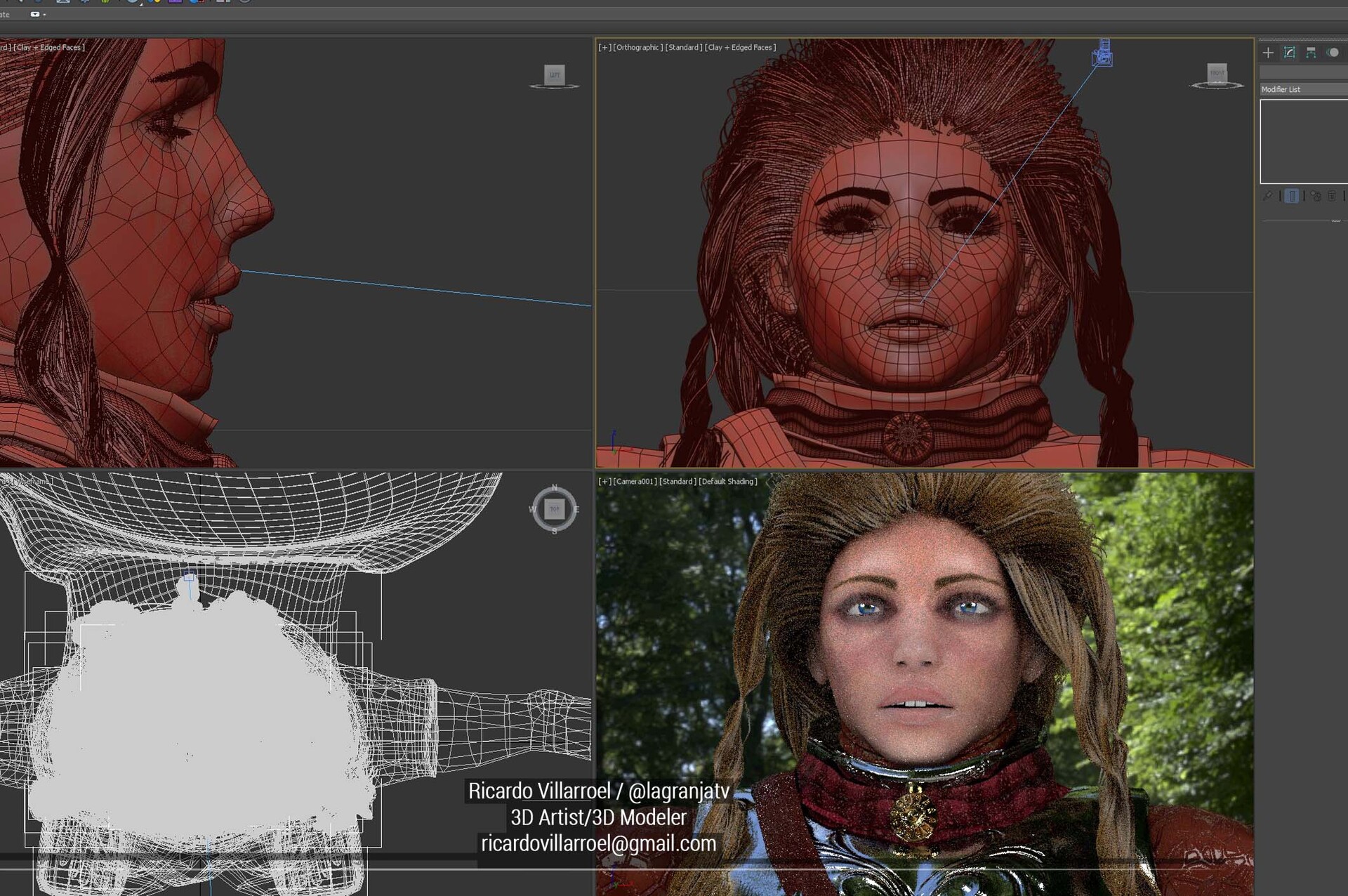Image resolution: width=1348 pixels, height=896 pixels.
Task: Open the Create panel in command panel
Action: point(1268,53)
